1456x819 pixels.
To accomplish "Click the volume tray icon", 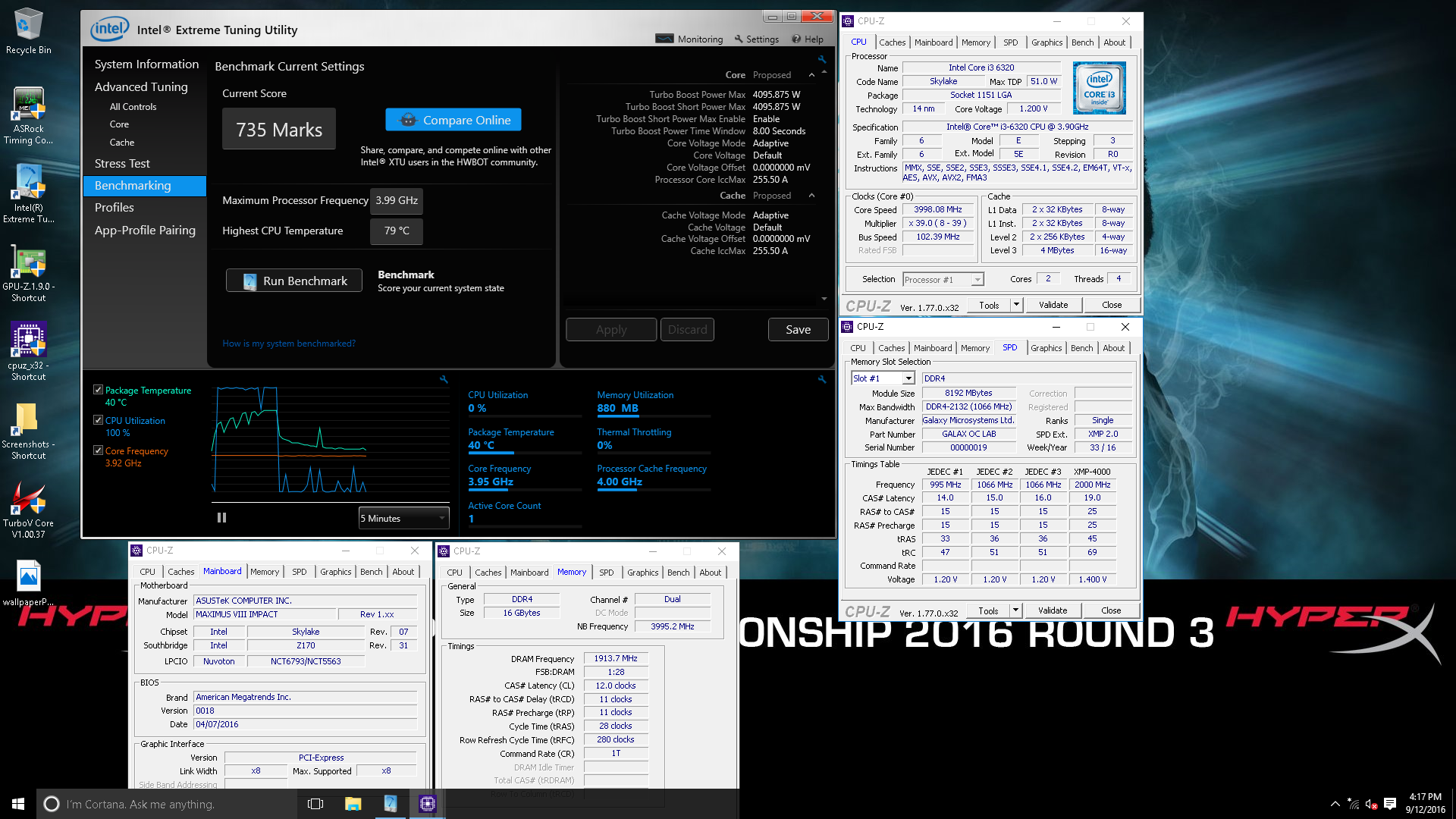I will 1371,804.
